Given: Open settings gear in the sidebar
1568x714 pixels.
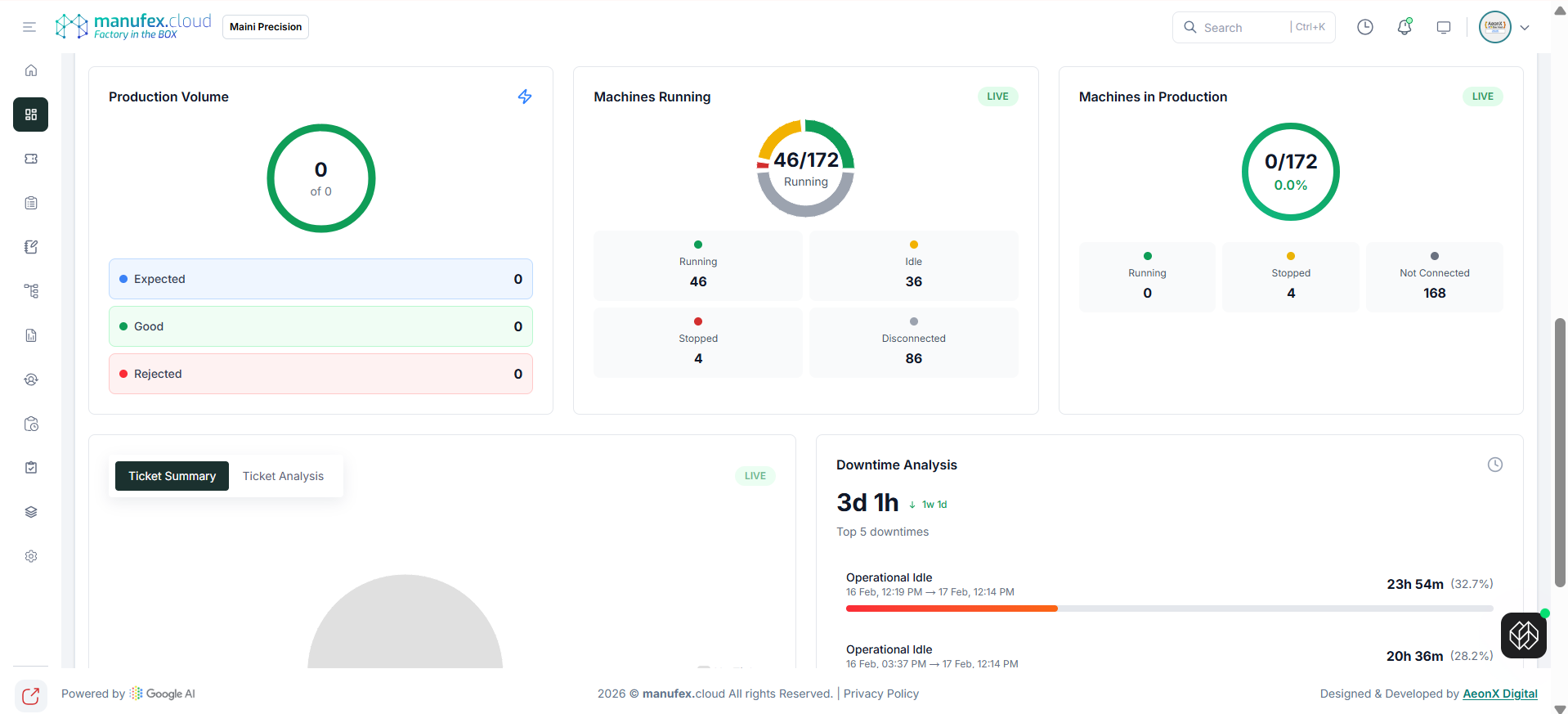Looking at the screenshot, I should [31, 556].
